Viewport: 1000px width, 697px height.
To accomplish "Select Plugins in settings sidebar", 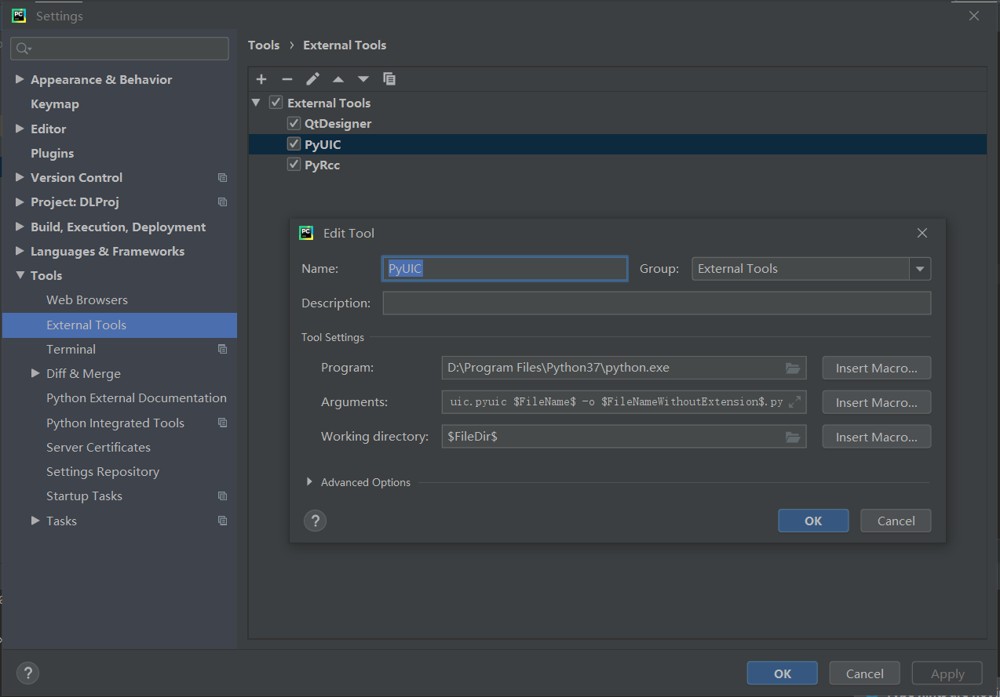I will point(52,154).
